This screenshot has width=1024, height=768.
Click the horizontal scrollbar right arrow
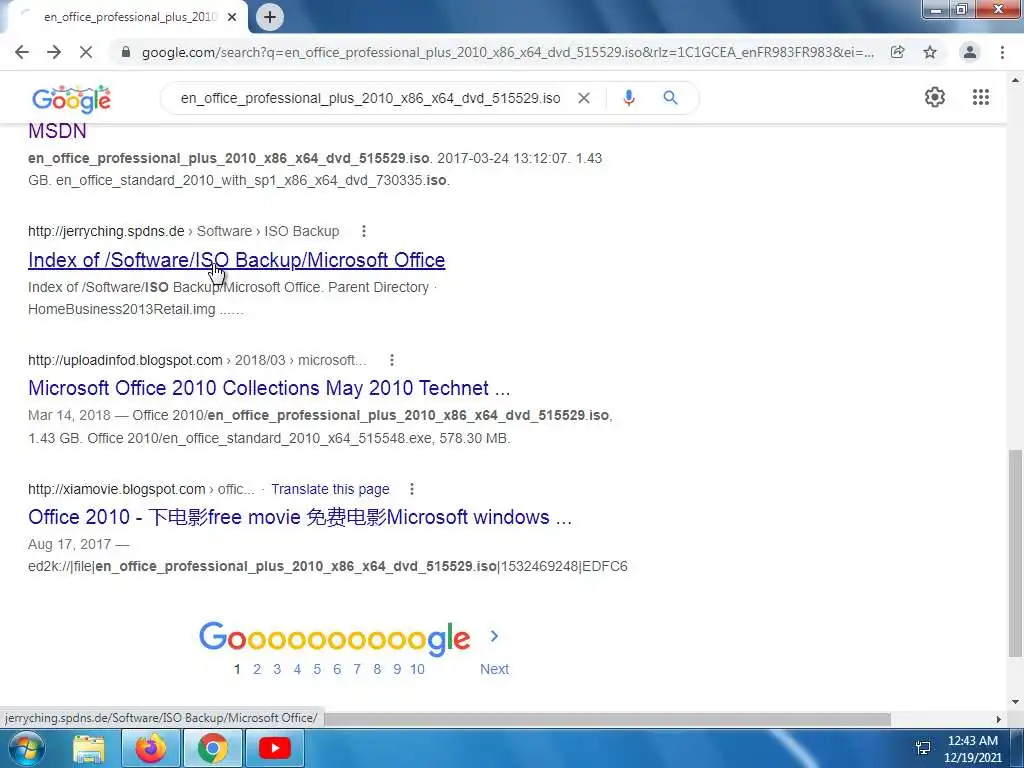point(999,718)
